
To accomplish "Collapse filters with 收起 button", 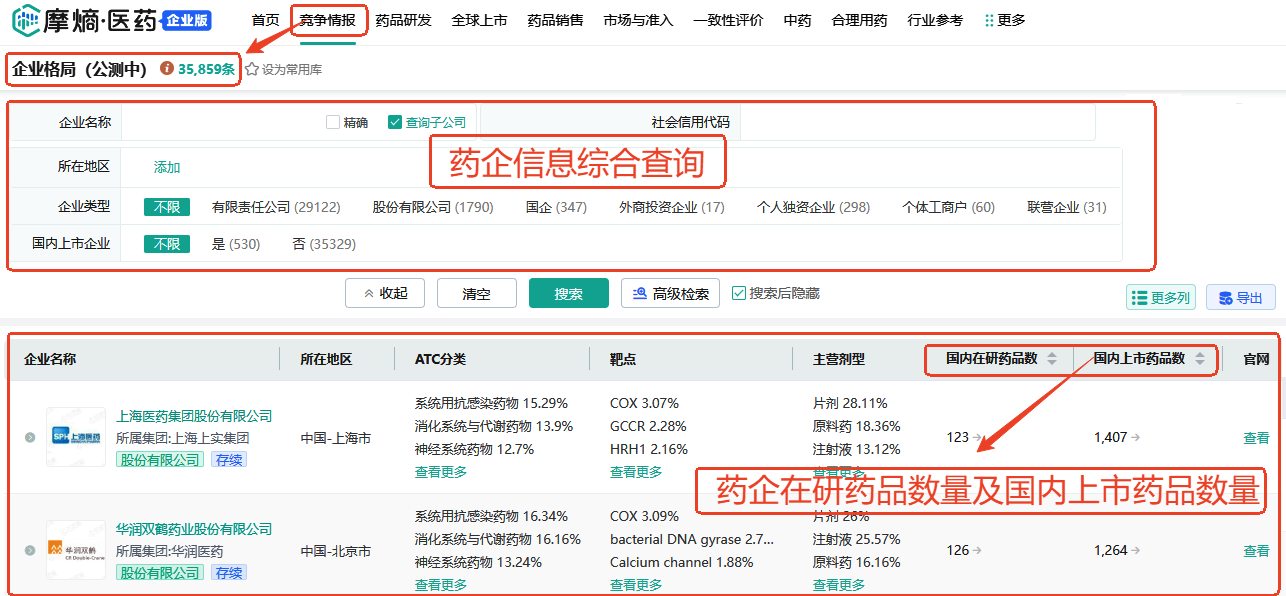I will (385, 293).
